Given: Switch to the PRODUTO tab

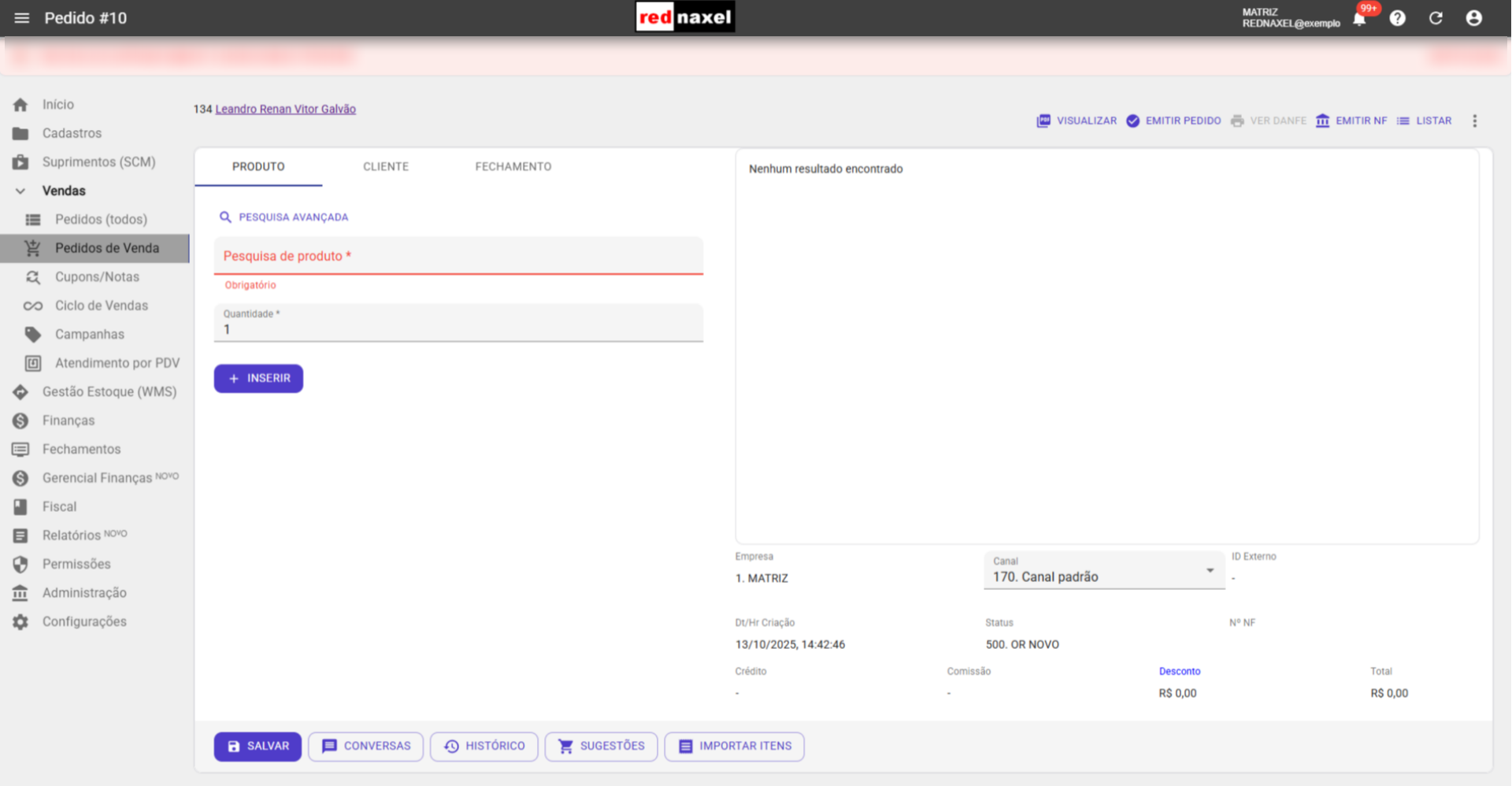Looking at the screenshot, I should [x=258, y=167].
